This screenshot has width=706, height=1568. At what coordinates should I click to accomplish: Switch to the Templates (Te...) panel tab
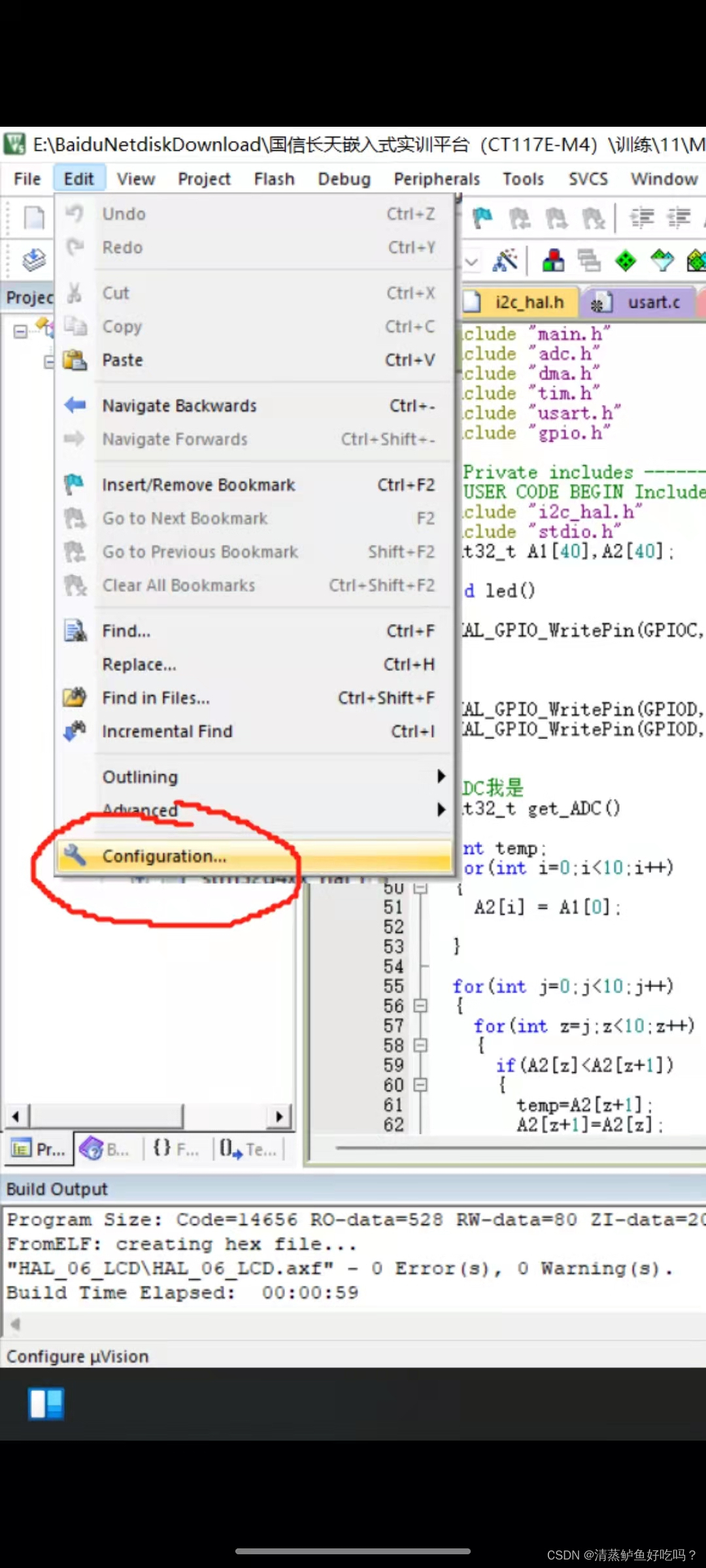(248, 1149)
